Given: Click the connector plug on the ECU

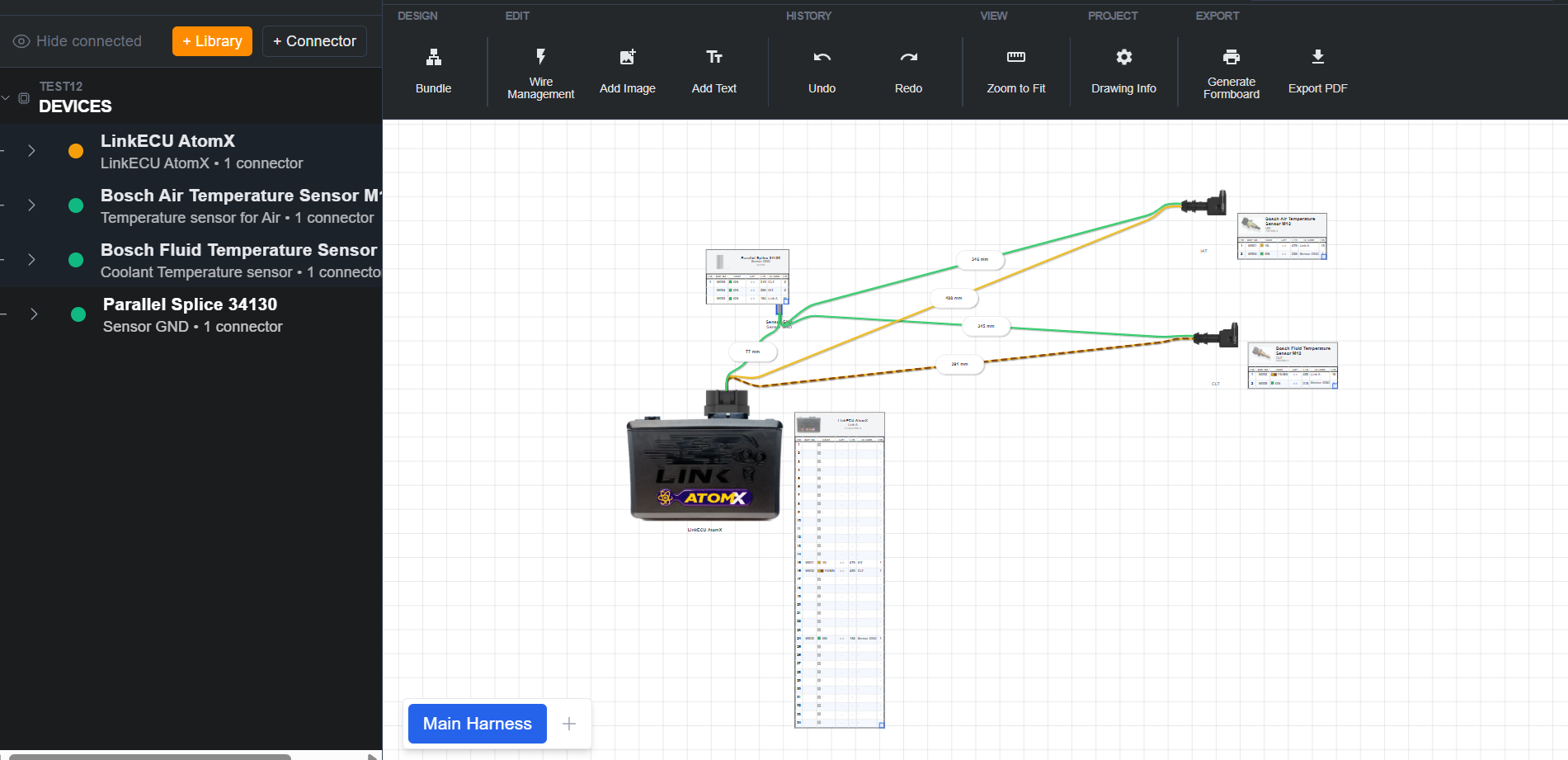Looking at the screenshot, I should [x=727, y=404].
